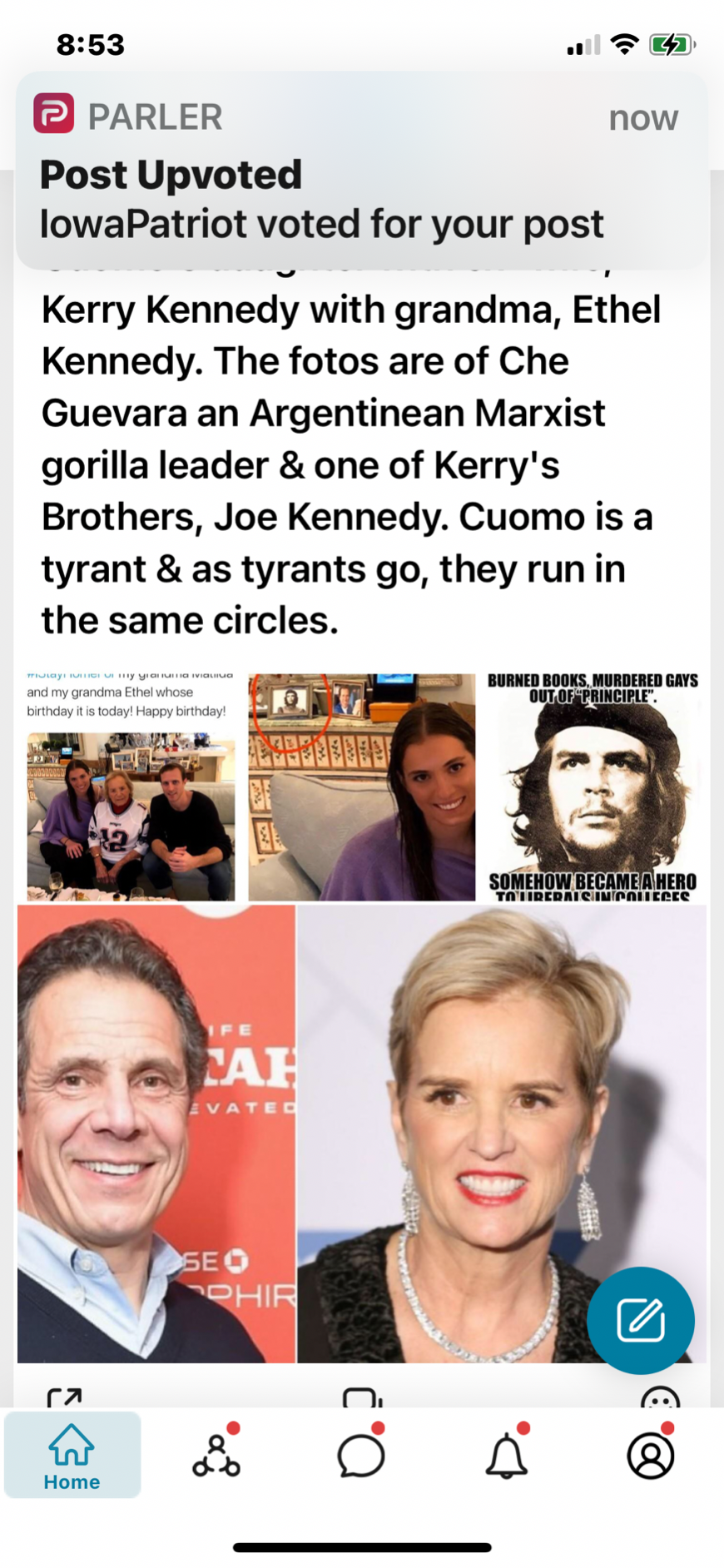This screenshot has height=1568, width=724.
Task: Tap the Parler logo in notification banner
Action: pyautogui.click(x=54, y=113)
